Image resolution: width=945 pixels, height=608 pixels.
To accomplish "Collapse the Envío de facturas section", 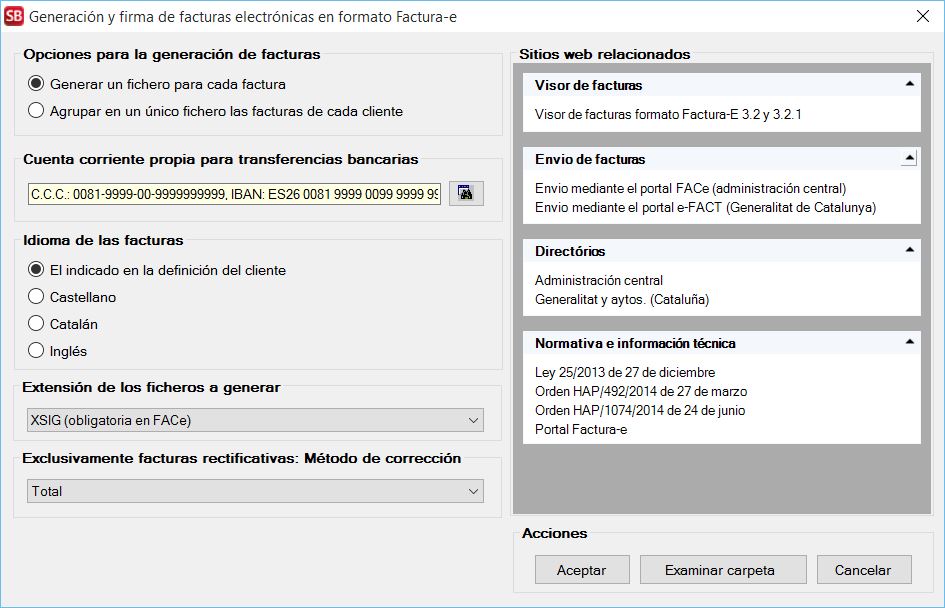I will pyautogui.click(x=909, y=158).
